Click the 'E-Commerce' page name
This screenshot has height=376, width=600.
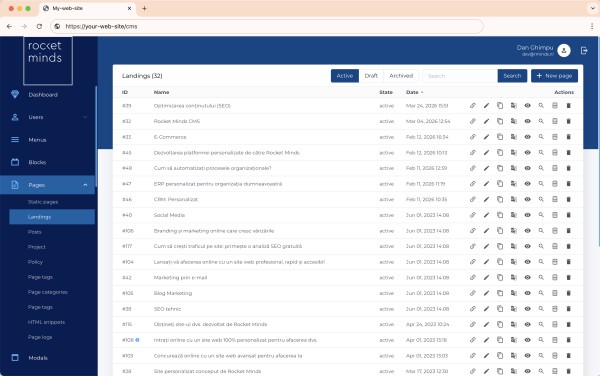170,137
